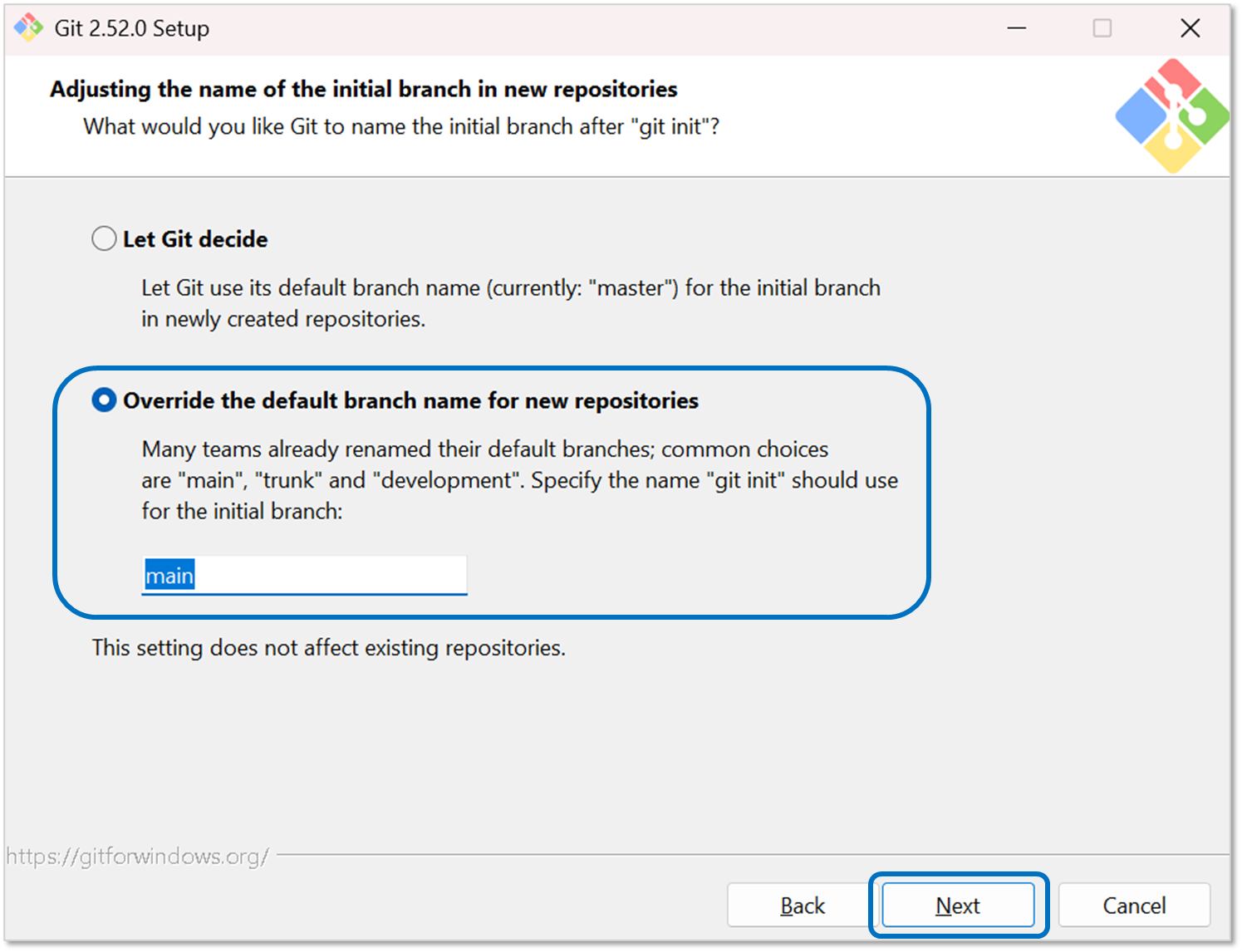Click the Git 2.52.0 Setup title text
This screenshot has width=1242, height=952.
pos(131,27)
